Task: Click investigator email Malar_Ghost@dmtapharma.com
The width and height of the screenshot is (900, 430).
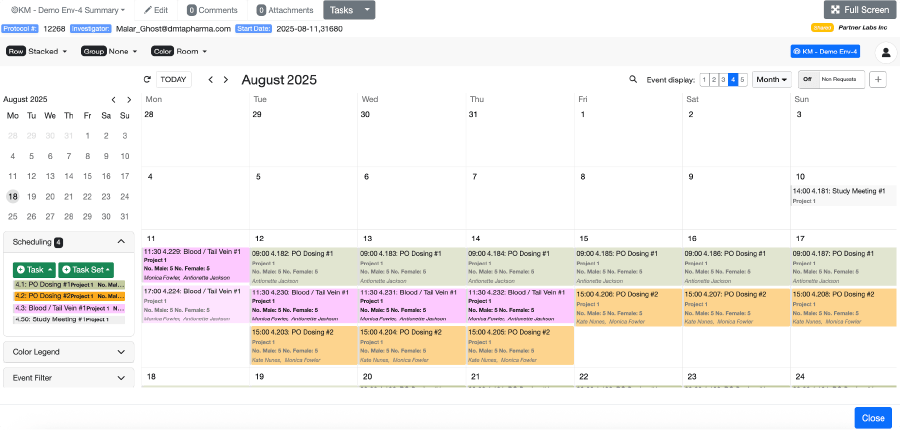Action: pos(173,29)
